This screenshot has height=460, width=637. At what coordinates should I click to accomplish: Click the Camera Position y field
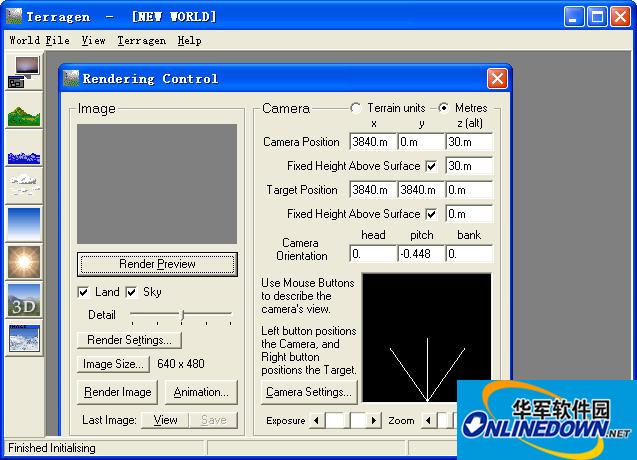pyautogui.click(x=421, y=142)
